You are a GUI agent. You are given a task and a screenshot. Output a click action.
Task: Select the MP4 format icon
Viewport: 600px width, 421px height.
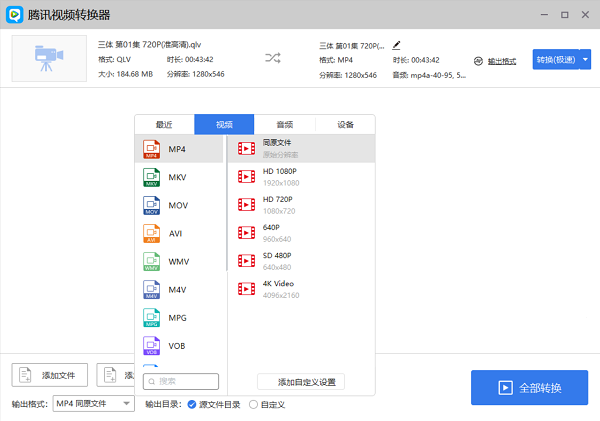(151, 149)
